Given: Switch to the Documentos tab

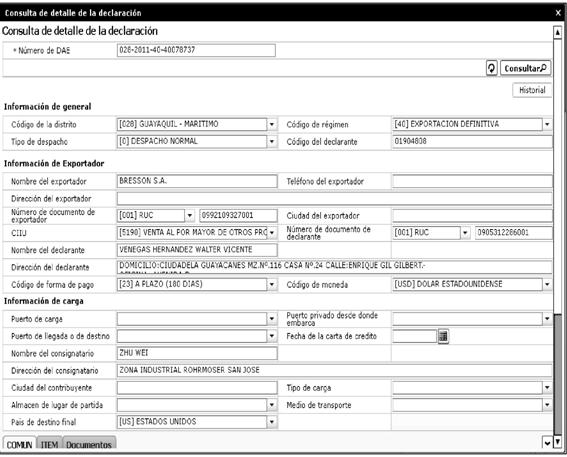Looking at the screenshot, I should point(89,444).
